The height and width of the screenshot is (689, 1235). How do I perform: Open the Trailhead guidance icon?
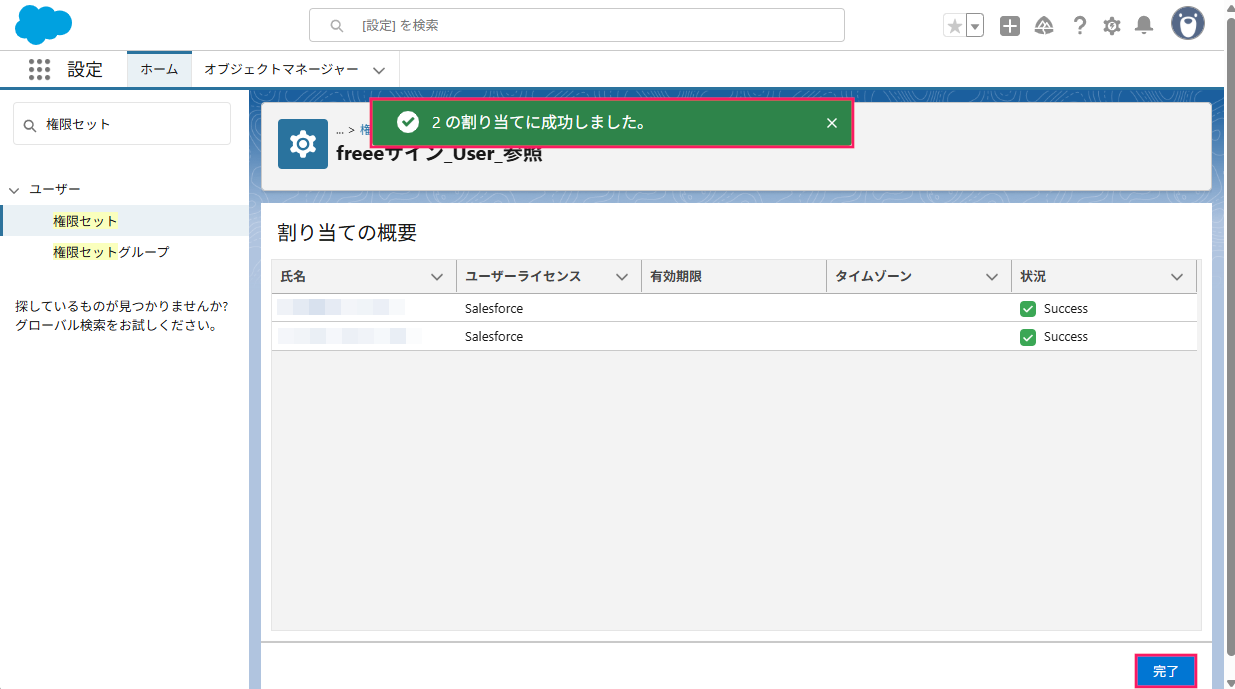1044,26
